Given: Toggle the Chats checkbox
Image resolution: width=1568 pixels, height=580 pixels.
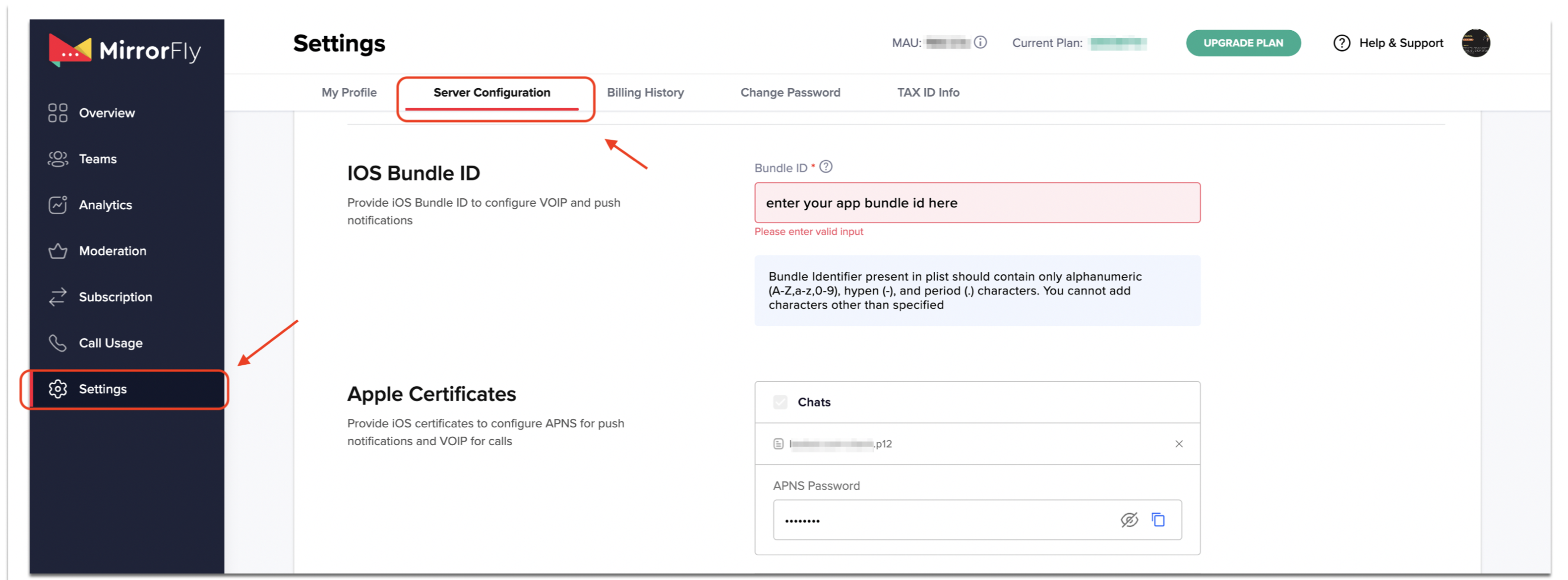Looking at the screenshot, I should coord(781,403).
